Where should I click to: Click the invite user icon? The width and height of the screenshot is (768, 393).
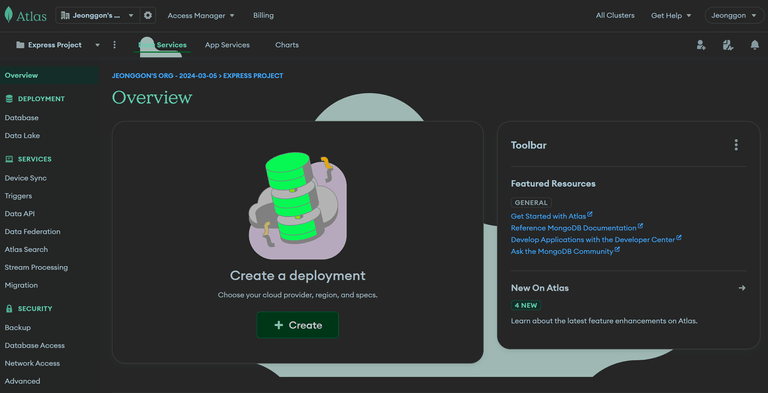tap(701, 45)
